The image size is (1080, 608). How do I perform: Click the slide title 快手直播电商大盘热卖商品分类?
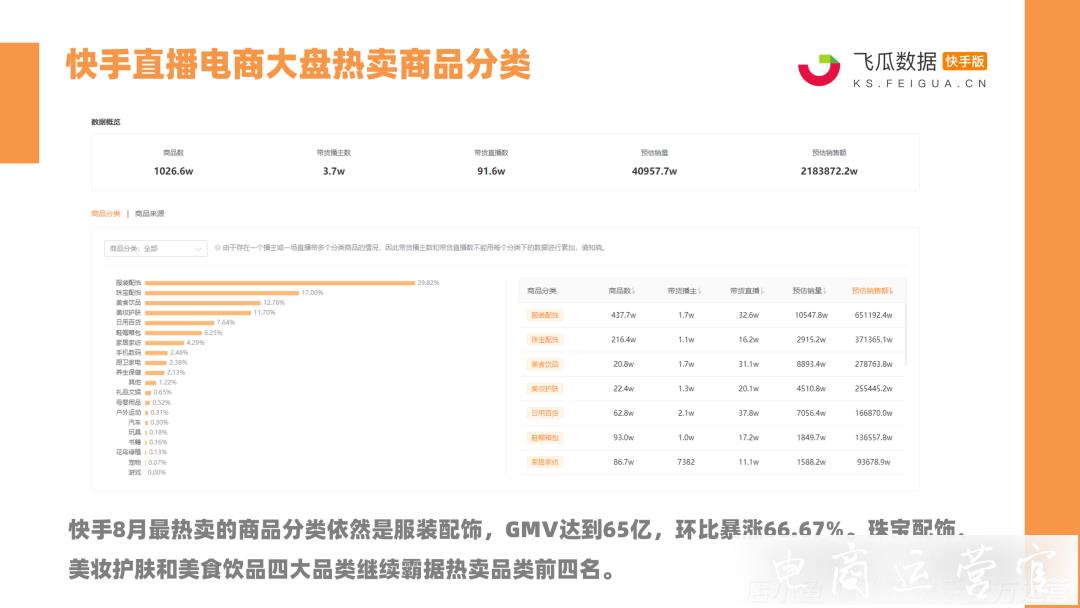[x=298, y=65]
